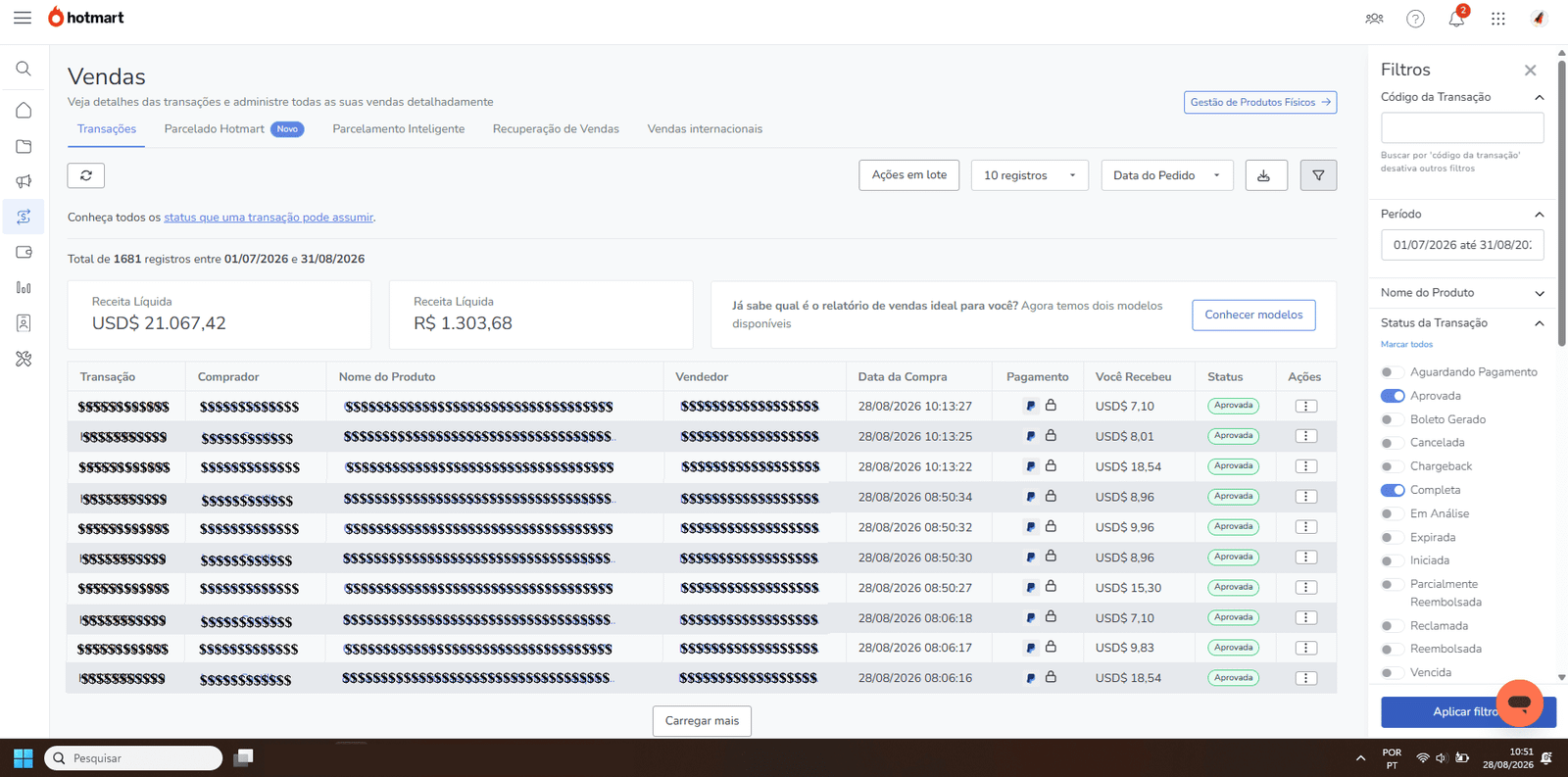Disable the Completa status toggle
1568x777 pixels.
coord(1392,490)
